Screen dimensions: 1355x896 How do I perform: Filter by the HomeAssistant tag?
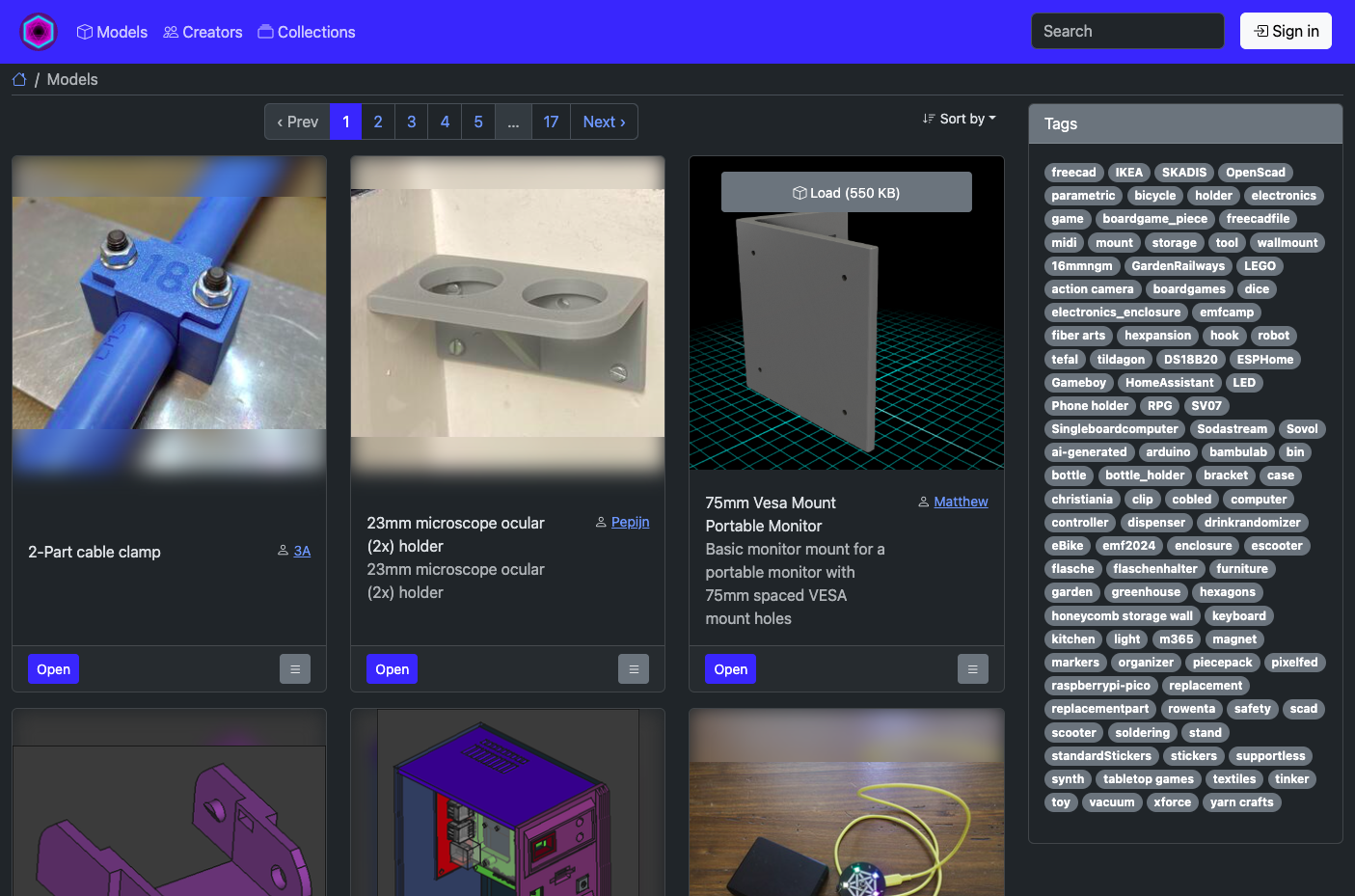(1169, 383)
